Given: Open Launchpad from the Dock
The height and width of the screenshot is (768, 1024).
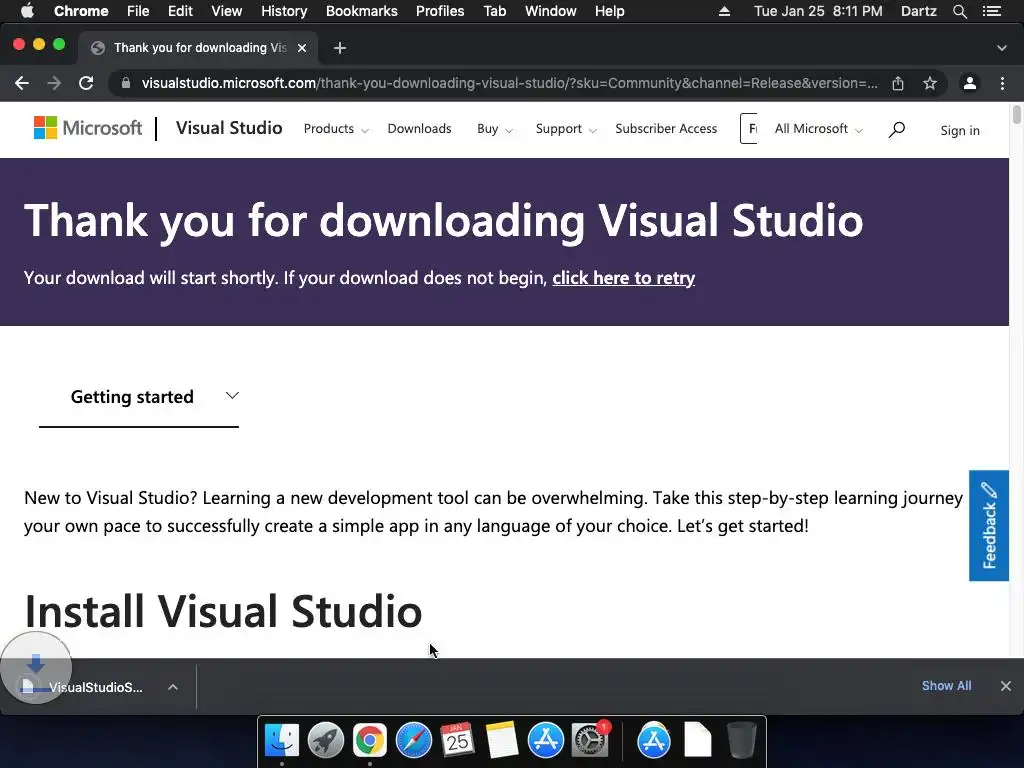Looking at the screenshot, I should (326, 741).
